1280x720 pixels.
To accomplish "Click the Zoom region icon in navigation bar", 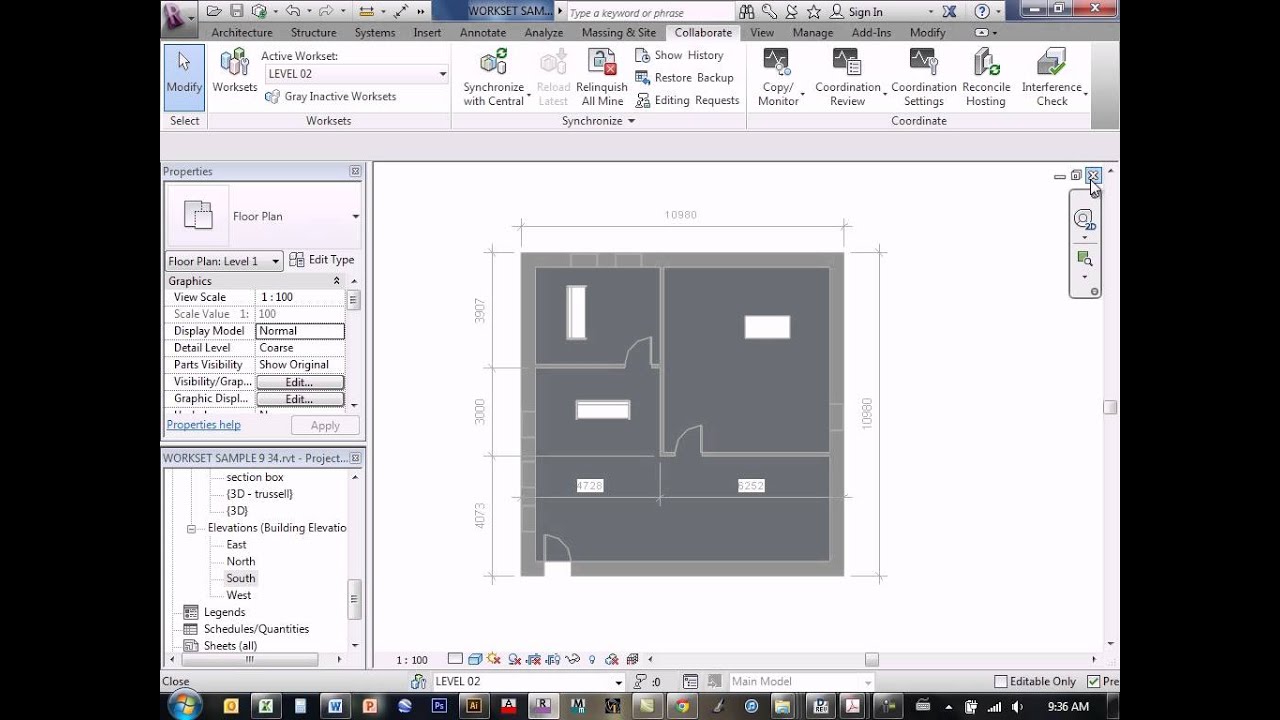I will [x=1084, y=258].
